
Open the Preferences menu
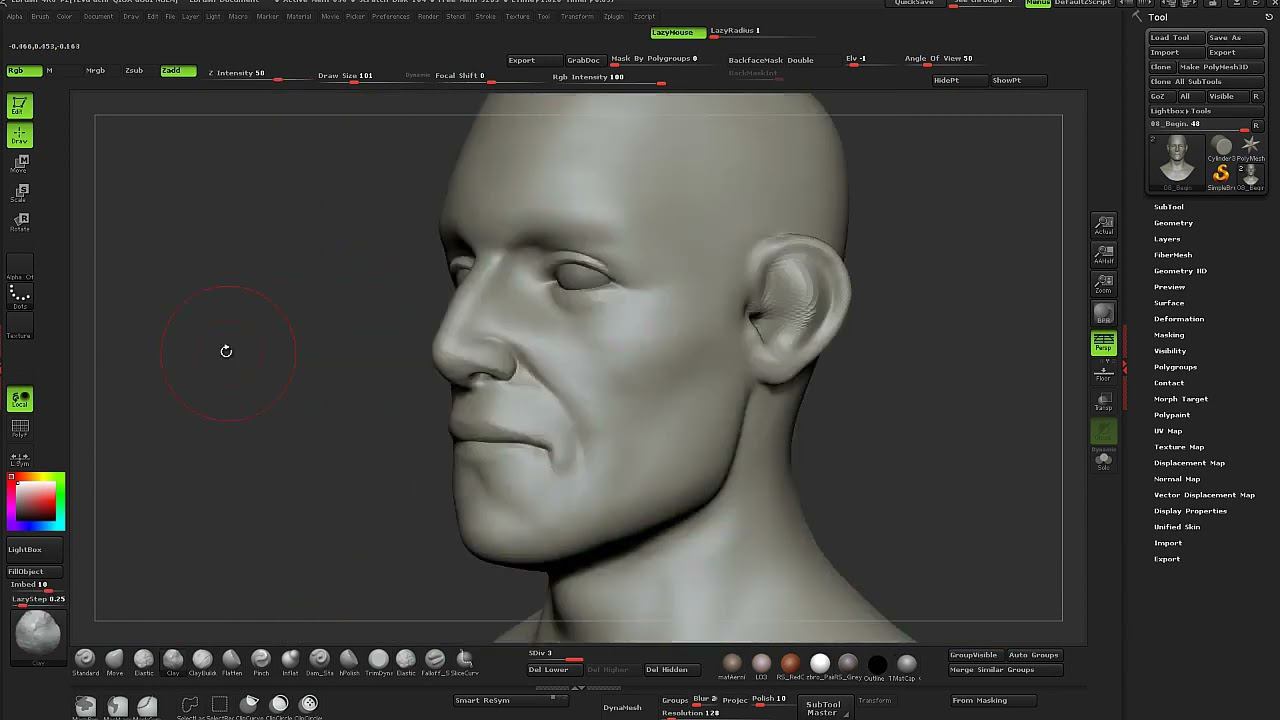pos(390,17)
